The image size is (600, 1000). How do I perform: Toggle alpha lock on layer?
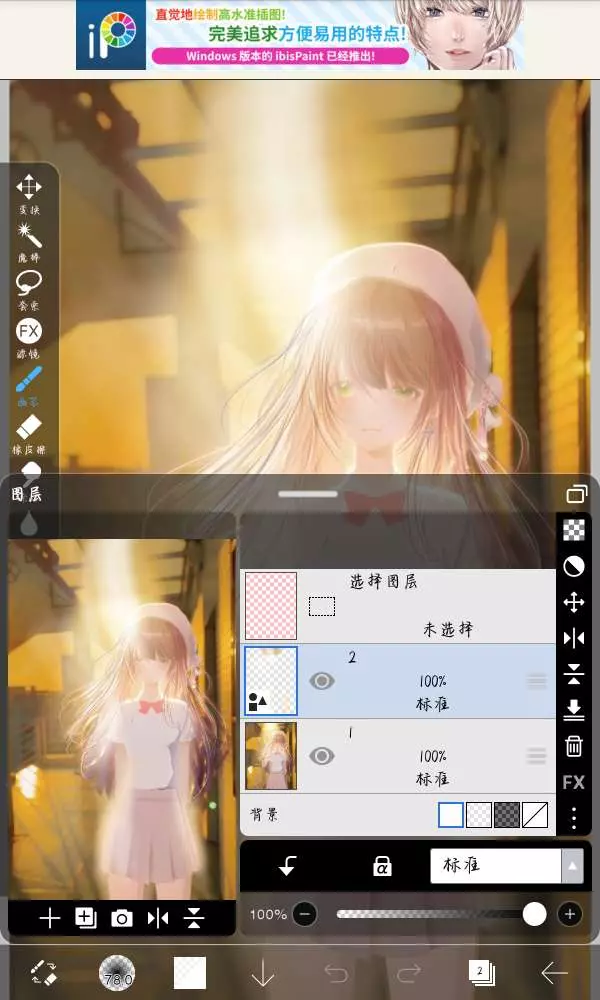tap(381, 867)
